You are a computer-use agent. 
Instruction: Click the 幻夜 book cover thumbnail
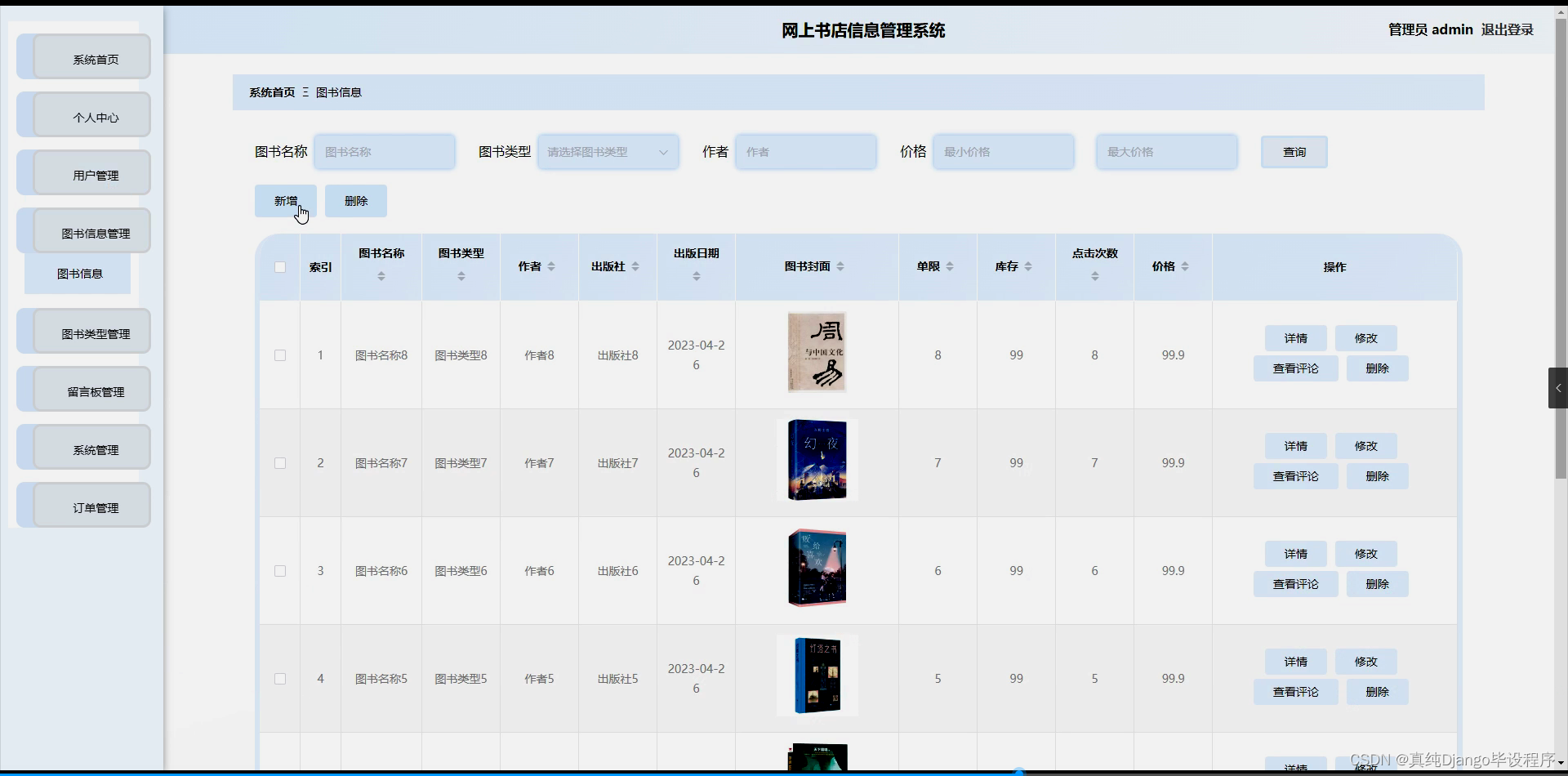[x=817, y=460]
